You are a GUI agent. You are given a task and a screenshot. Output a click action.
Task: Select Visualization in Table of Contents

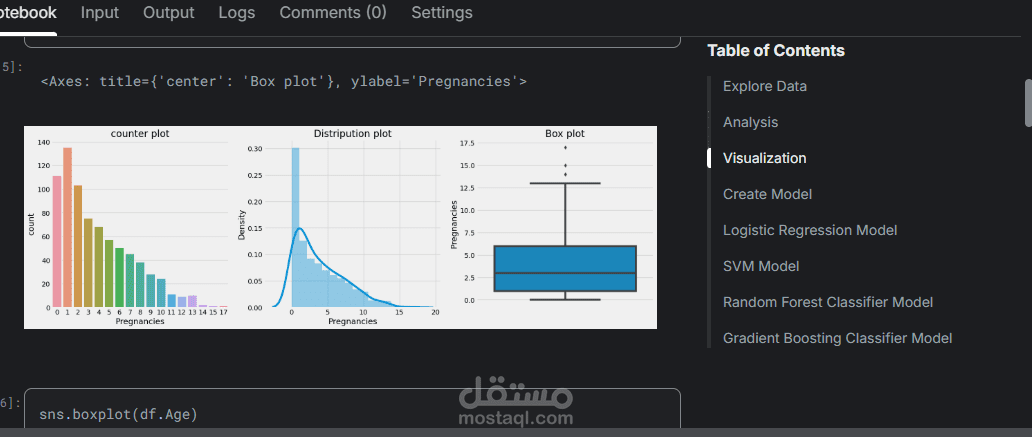click(x=764, y=158)
